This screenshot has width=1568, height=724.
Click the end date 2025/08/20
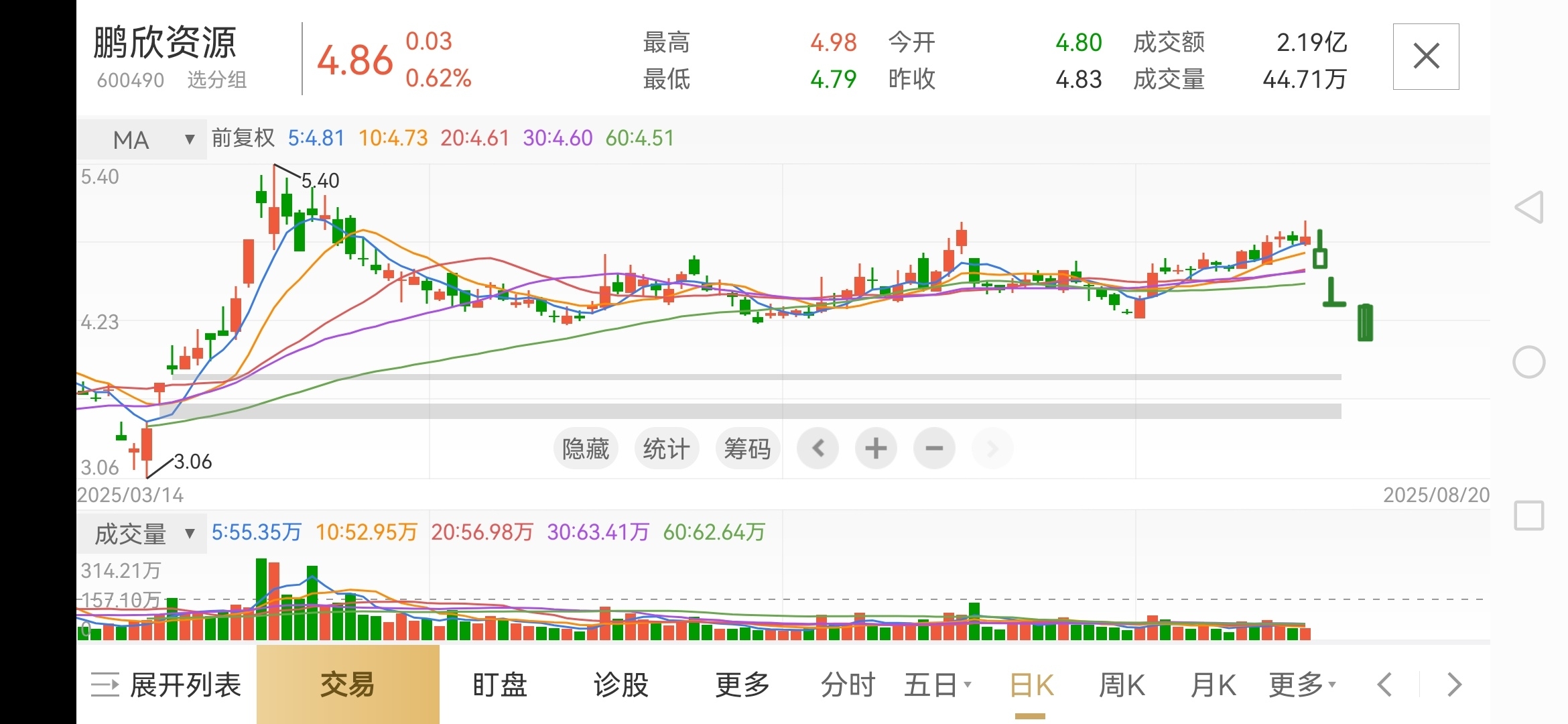pos(1437,495)
